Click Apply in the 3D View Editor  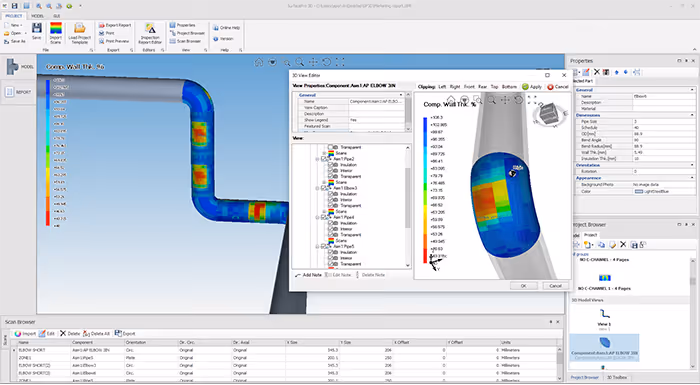[x=532, y=87]
